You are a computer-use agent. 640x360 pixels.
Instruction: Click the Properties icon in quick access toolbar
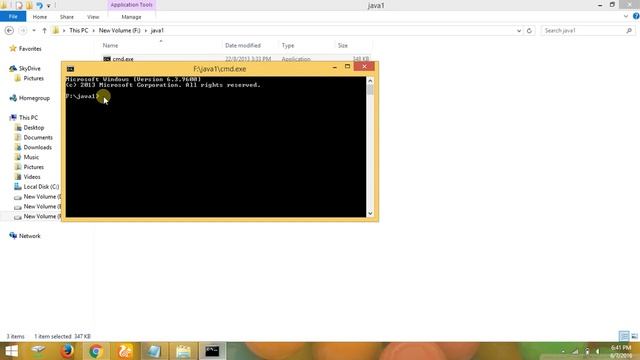pyautogui.click(x=19, y=5)
